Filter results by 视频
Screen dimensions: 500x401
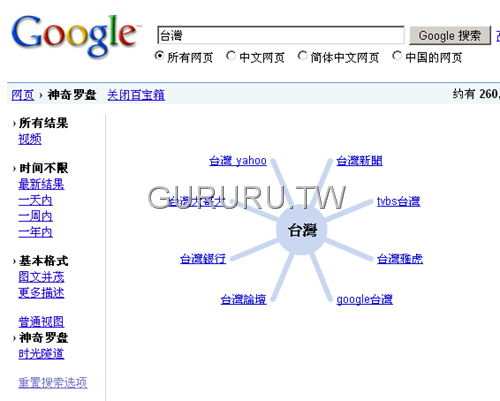pos(30,139)
